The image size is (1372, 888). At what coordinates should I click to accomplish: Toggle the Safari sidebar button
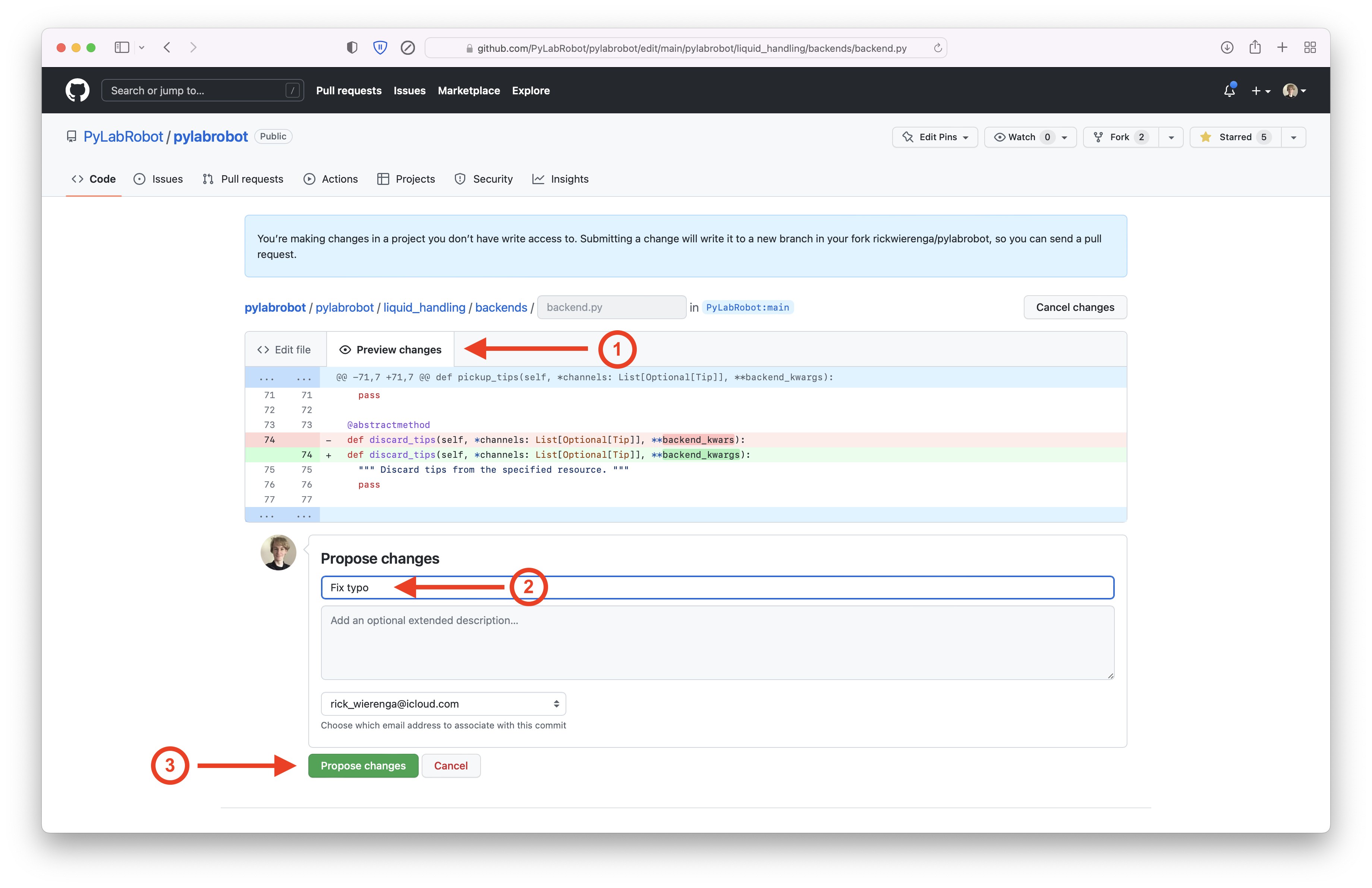pyautogui.click(x=122, y=47)
